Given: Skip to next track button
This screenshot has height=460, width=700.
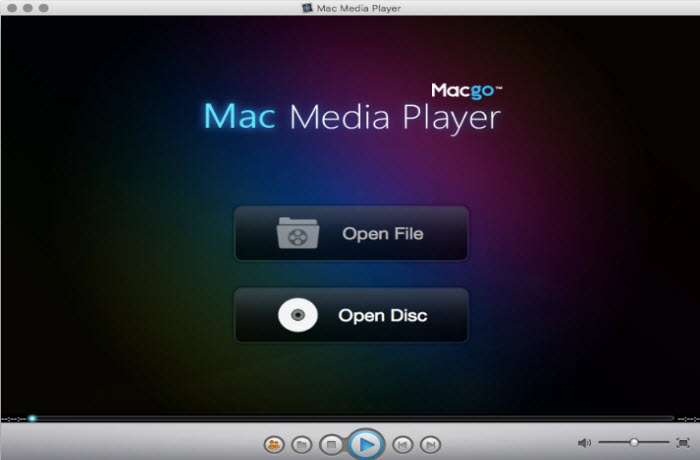Looking at the screenshot, I should [x=430, y=445].
